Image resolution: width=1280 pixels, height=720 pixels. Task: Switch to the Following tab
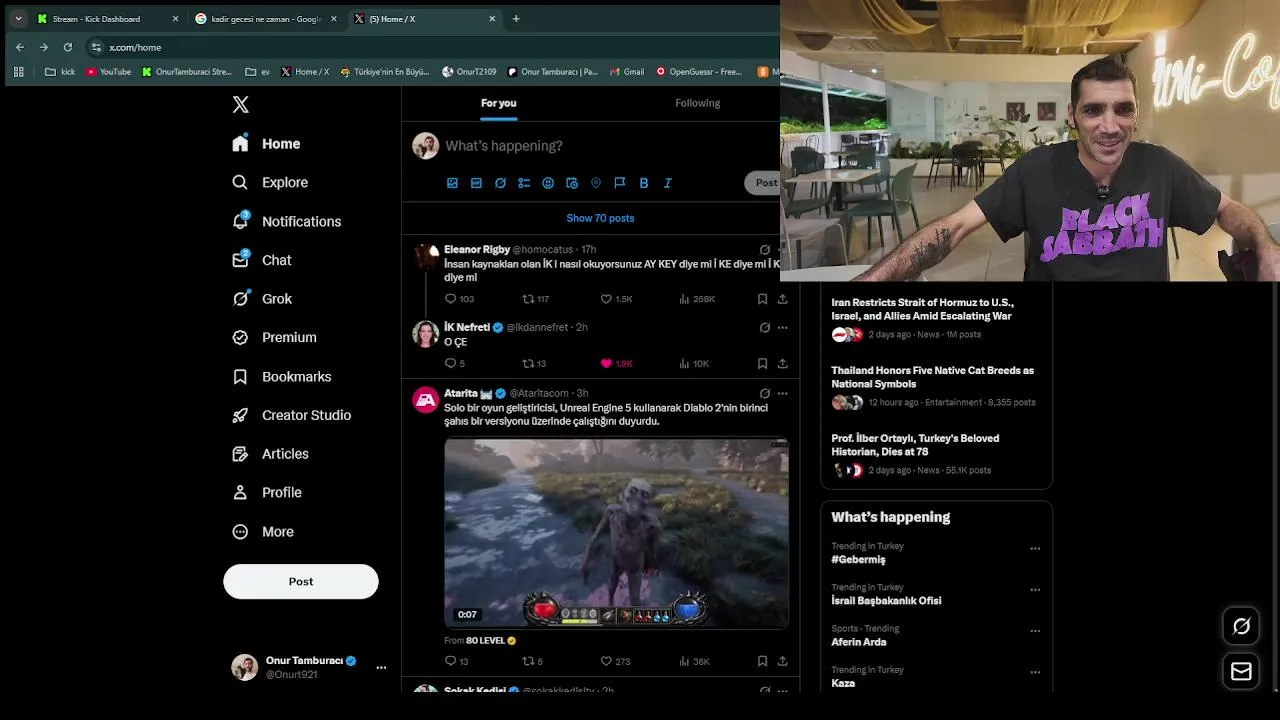pos(697,103)
